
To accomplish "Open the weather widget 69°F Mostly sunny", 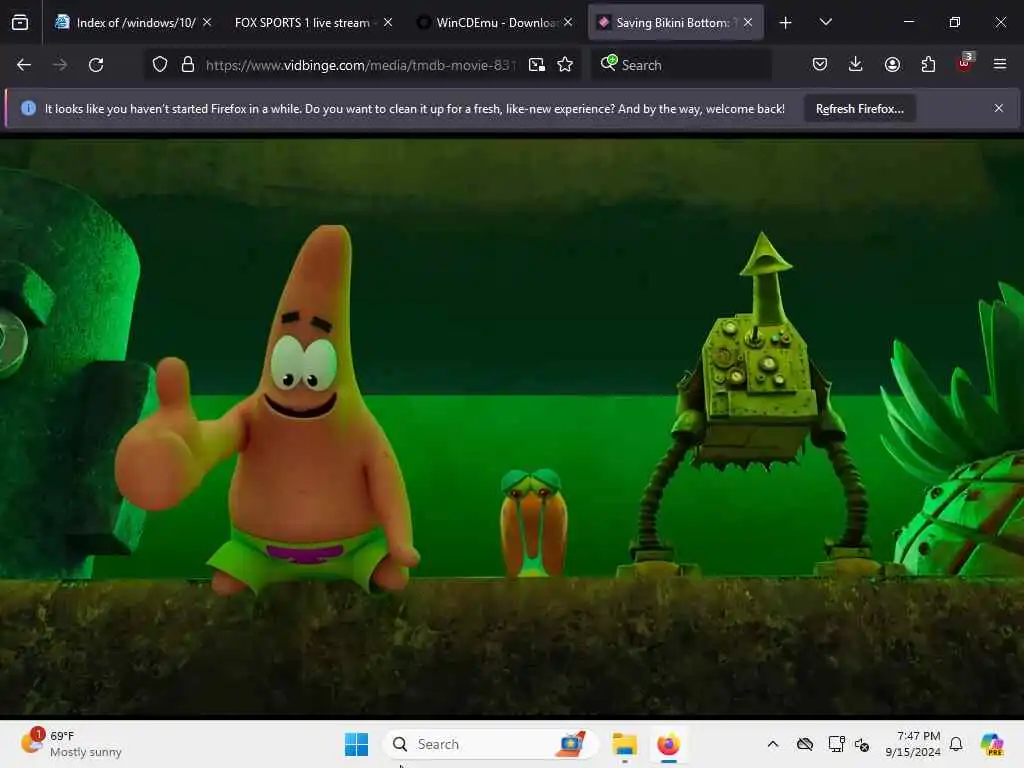I will (72, 744).
